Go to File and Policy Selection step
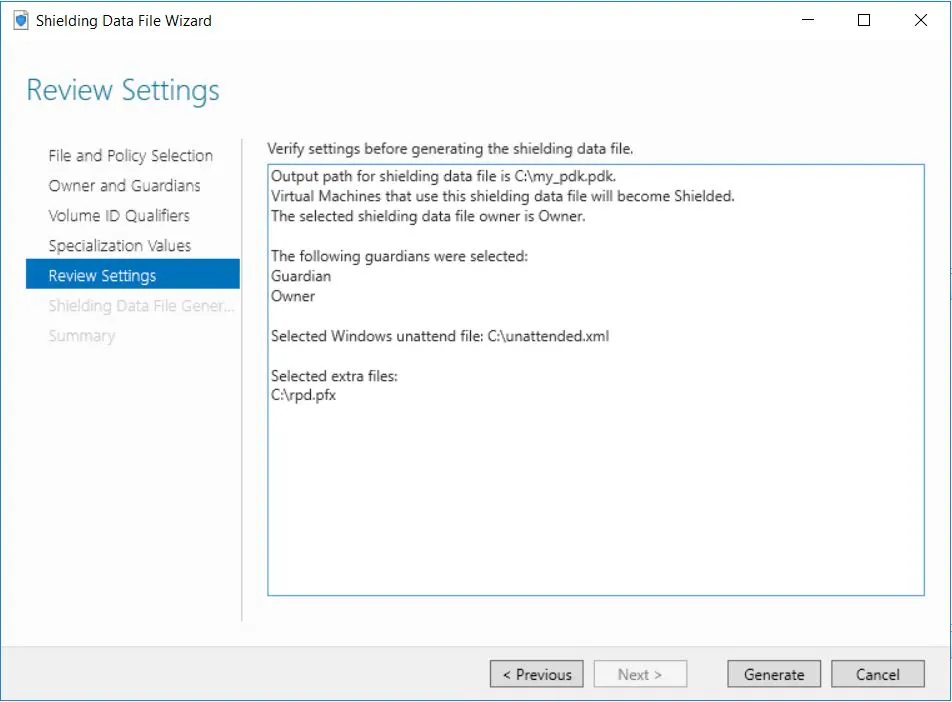Screen dimensions: 952x702 click(x=130, y=156)
